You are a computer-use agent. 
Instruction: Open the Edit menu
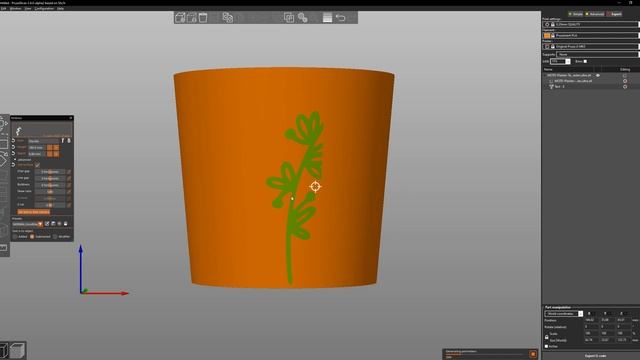[3, 8]
